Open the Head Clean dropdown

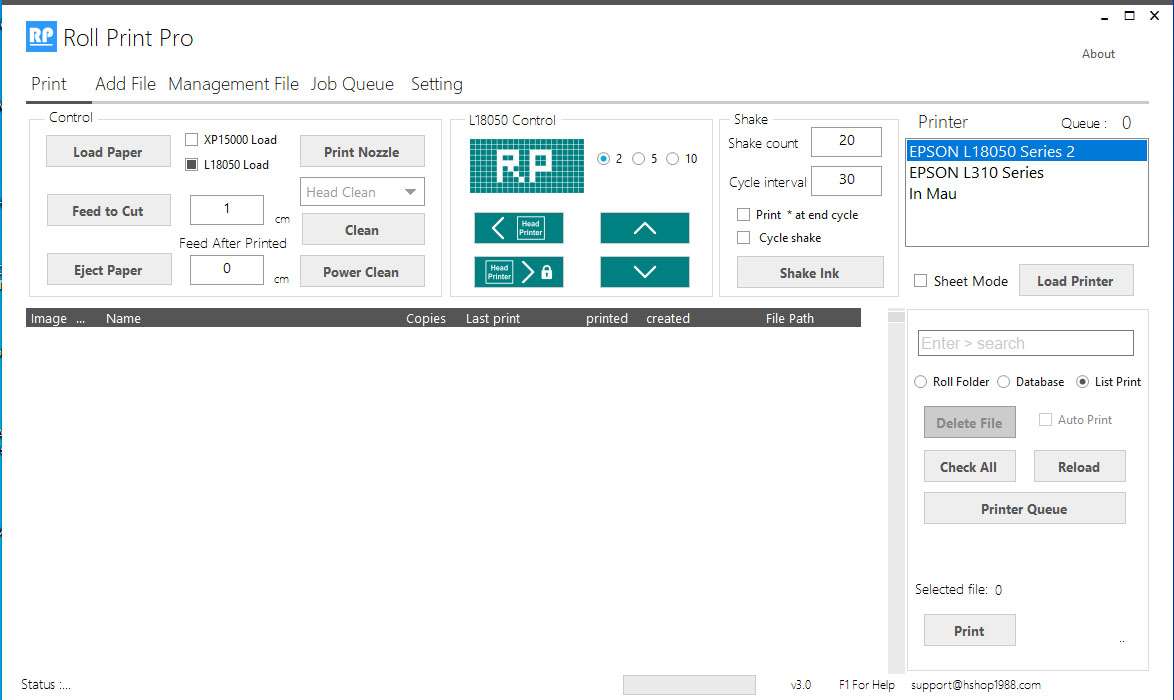362,192
